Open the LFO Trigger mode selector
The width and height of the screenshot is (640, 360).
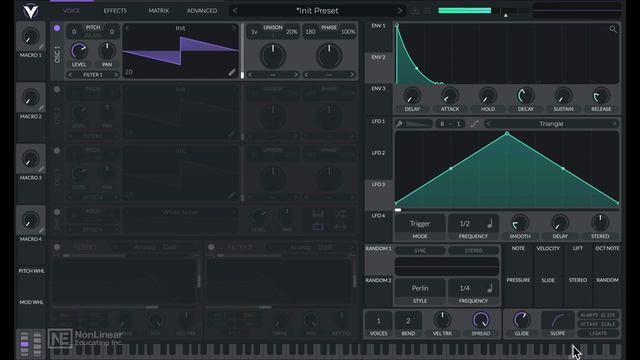coord(420,224)
